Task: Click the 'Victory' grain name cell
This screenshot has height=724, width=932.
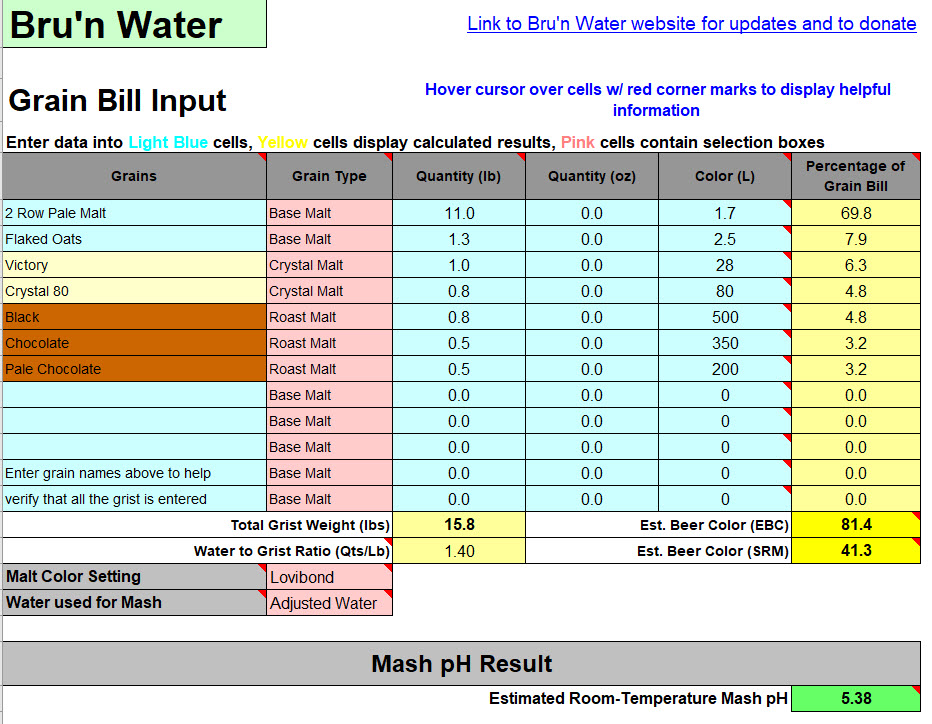Action: 134,265
